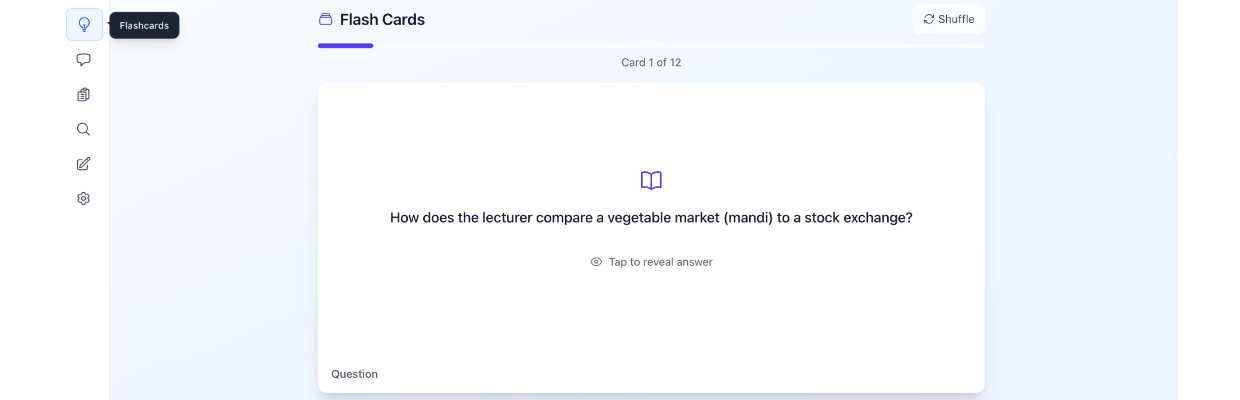This screenshot has width=1240, height=400.
Task: Click the dark Flashcards tooltip
Action: (x=144, y=25)
